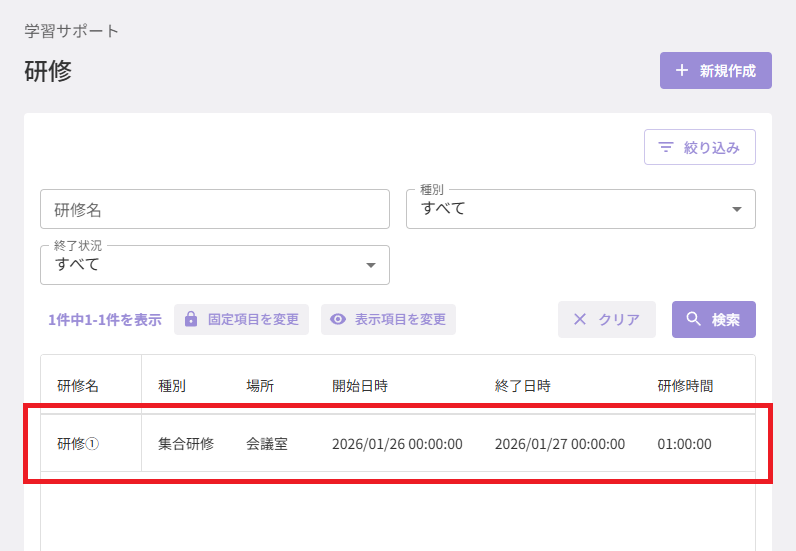The width and height of the screenshot is (796, 551).
Task: Click the 場所 column header
Action: point(260,386)
